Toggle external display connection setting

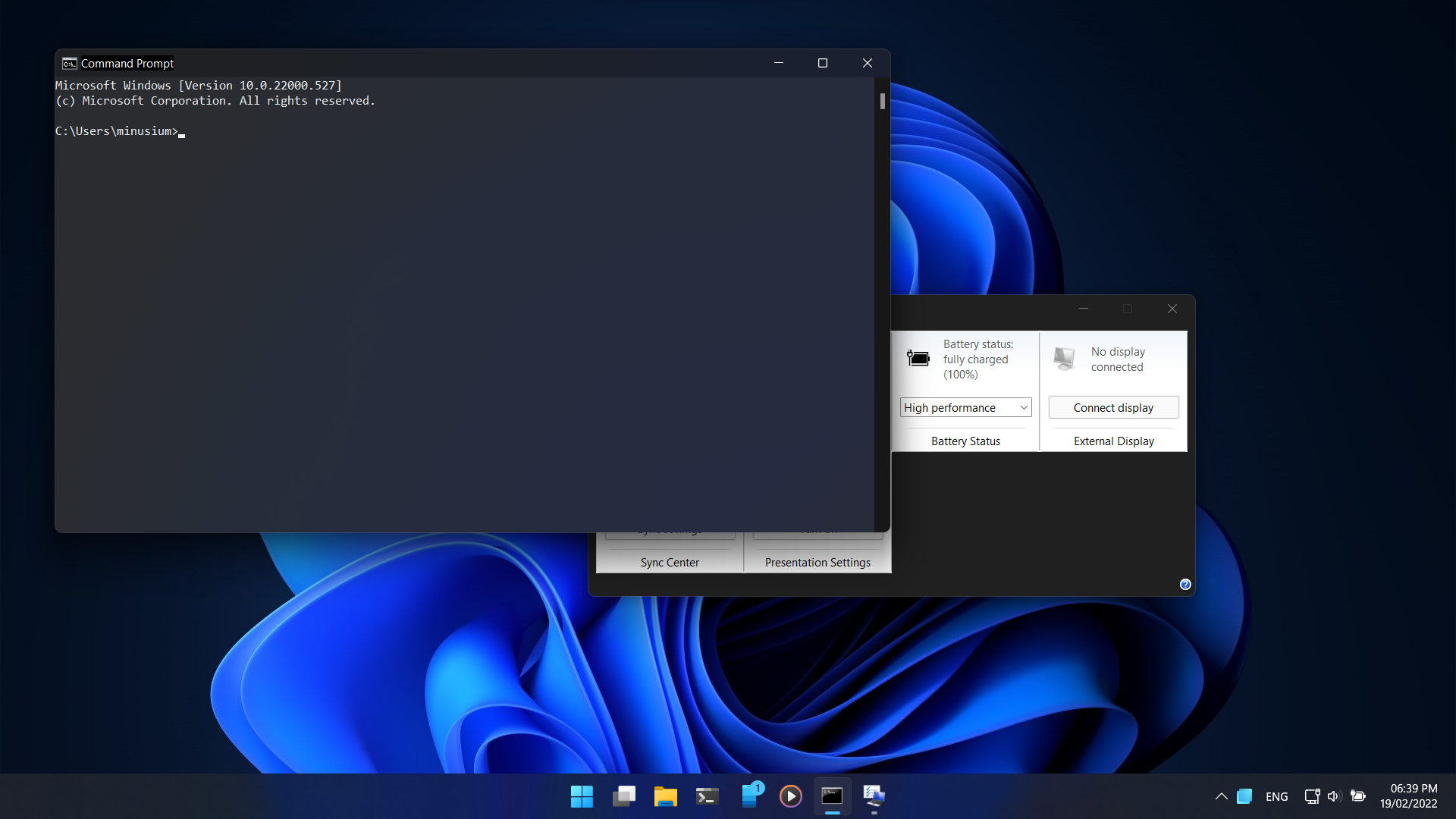coord(1113,407)
